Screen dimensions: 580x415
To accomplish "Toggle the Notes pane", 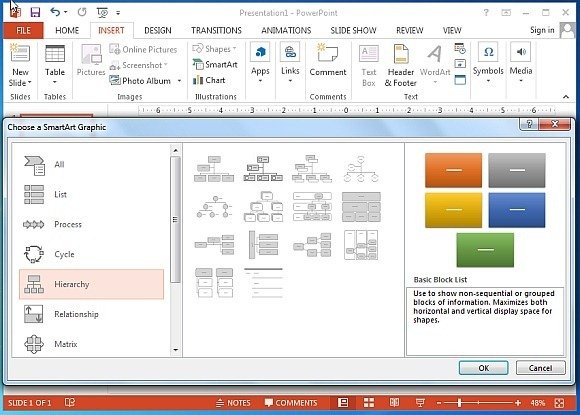I will click(233, 403).
